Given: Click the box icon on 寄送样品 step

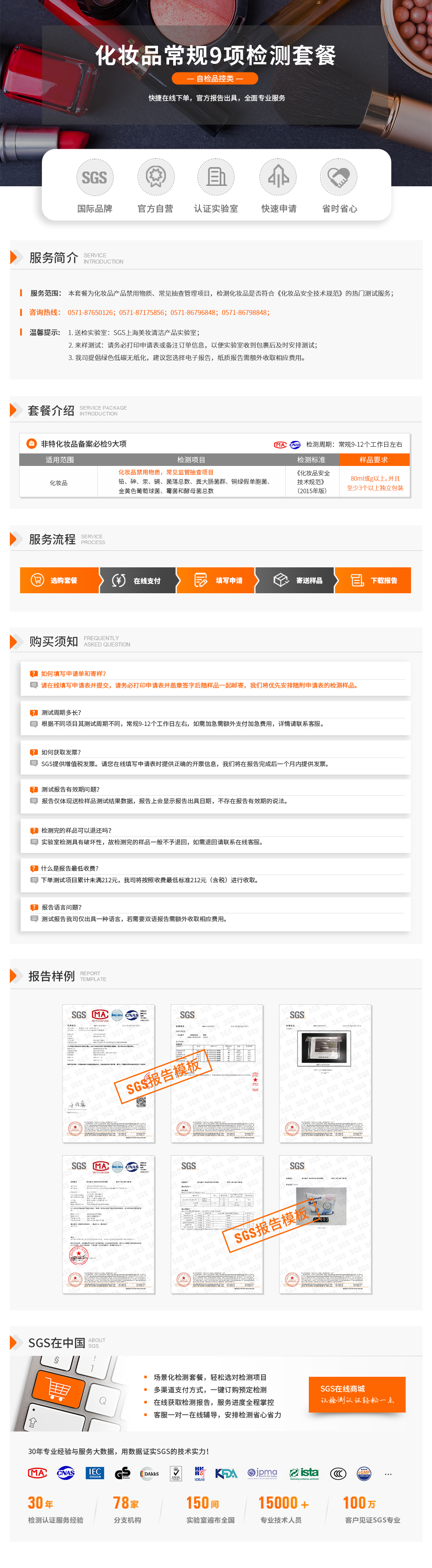Looking at the screenshot, I should click(x=281, y=580).
